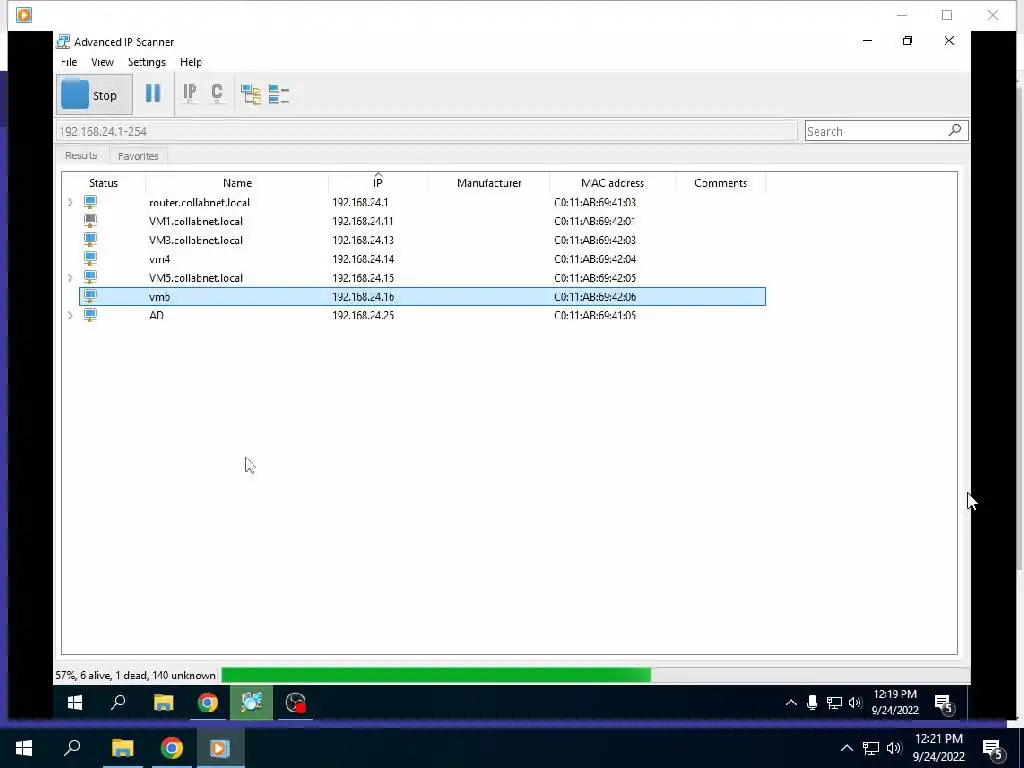The height and width of the screenshot is (768, 1024).
Task: Click the green scan progress bar
Action: [436, 675]
